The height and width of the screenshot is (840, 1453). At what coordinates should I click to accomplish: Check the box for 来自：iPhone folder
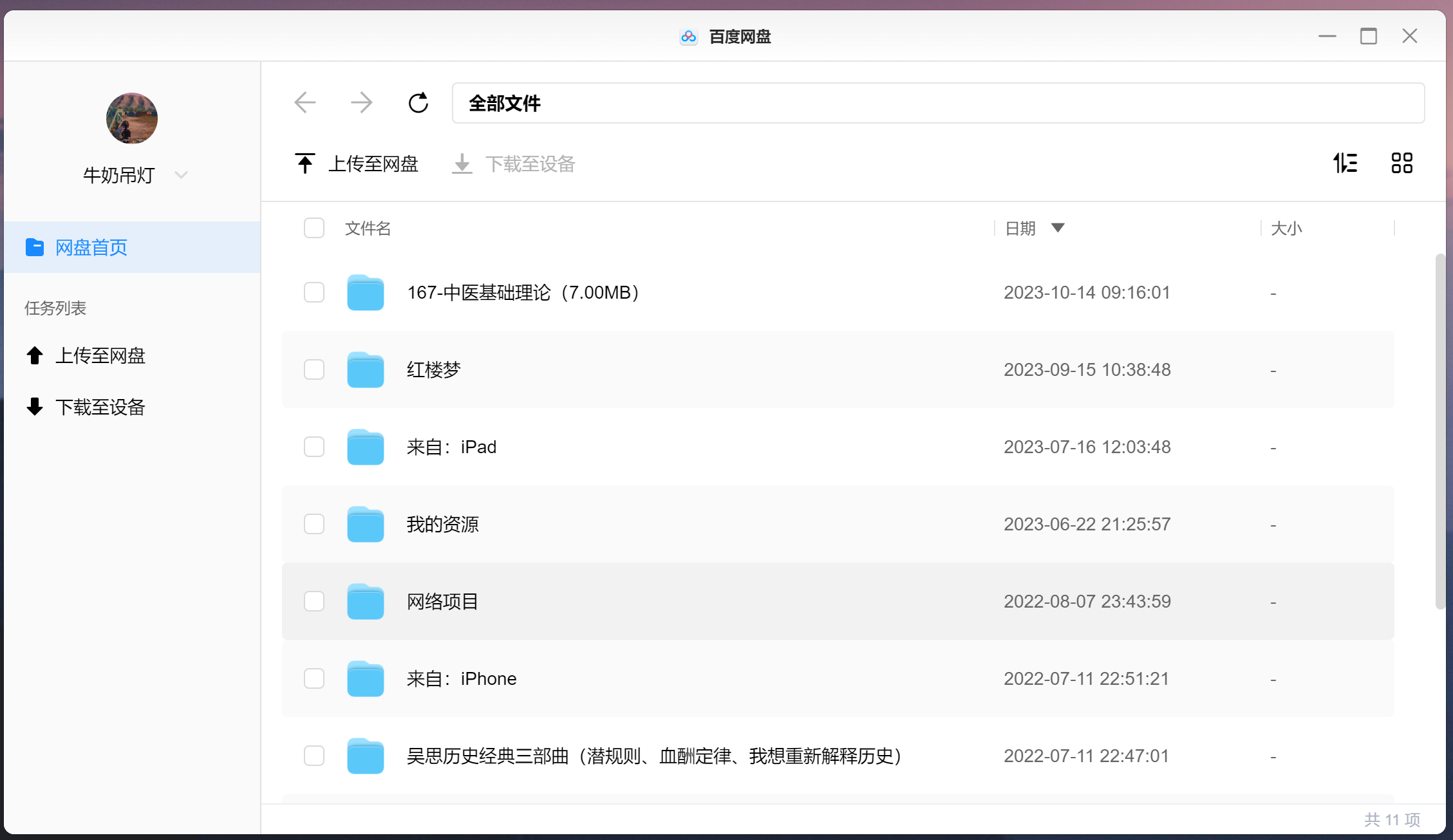point(314,678)
